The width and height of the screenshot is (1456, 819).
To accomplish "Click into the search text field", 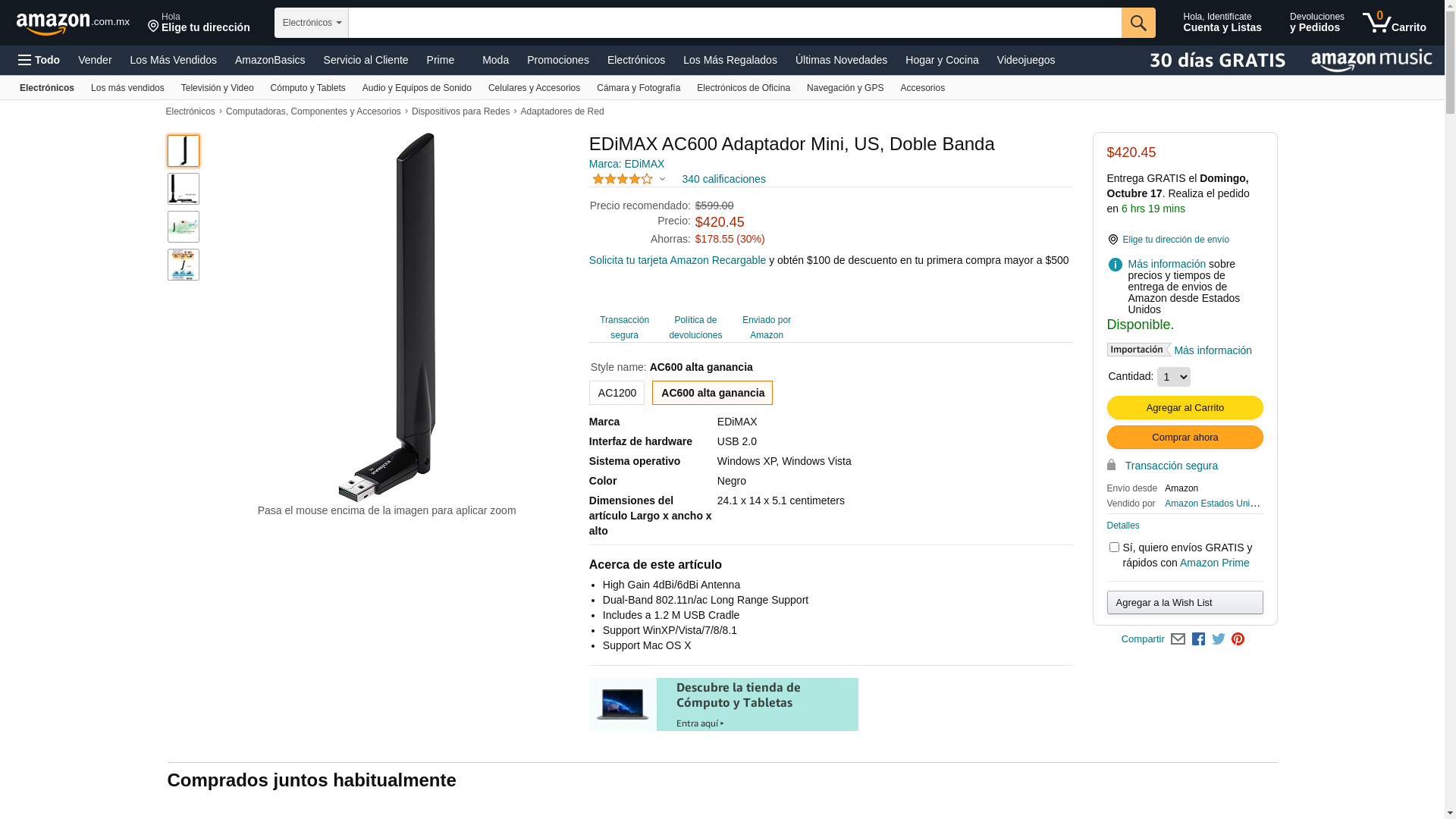I will click(x=735, y=23).
